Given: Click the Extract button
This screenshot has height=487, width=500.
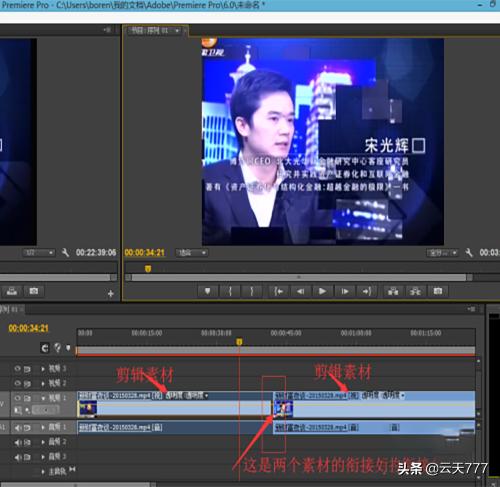Looking at the screenshot, I should (415, 291).
